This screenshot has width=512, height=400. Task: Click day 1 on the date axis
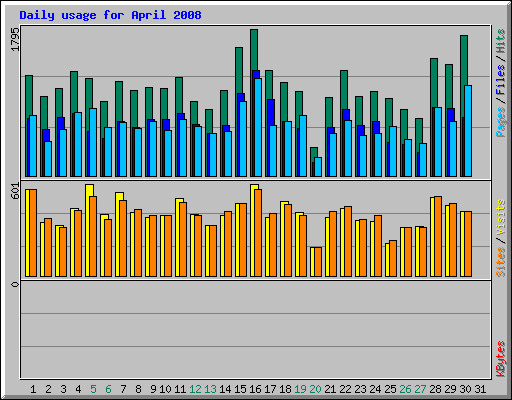(x=33, y=389)
